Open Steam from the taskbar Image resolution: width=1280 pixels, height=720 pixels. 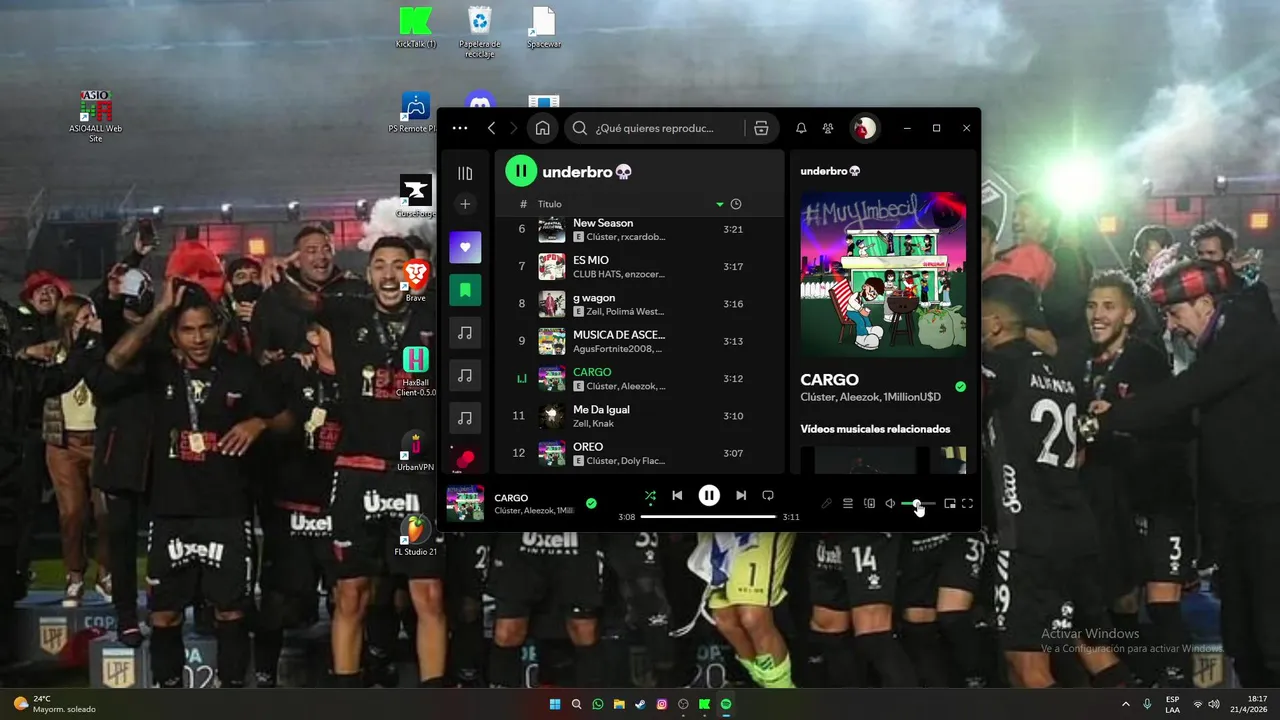pos(640,704)
